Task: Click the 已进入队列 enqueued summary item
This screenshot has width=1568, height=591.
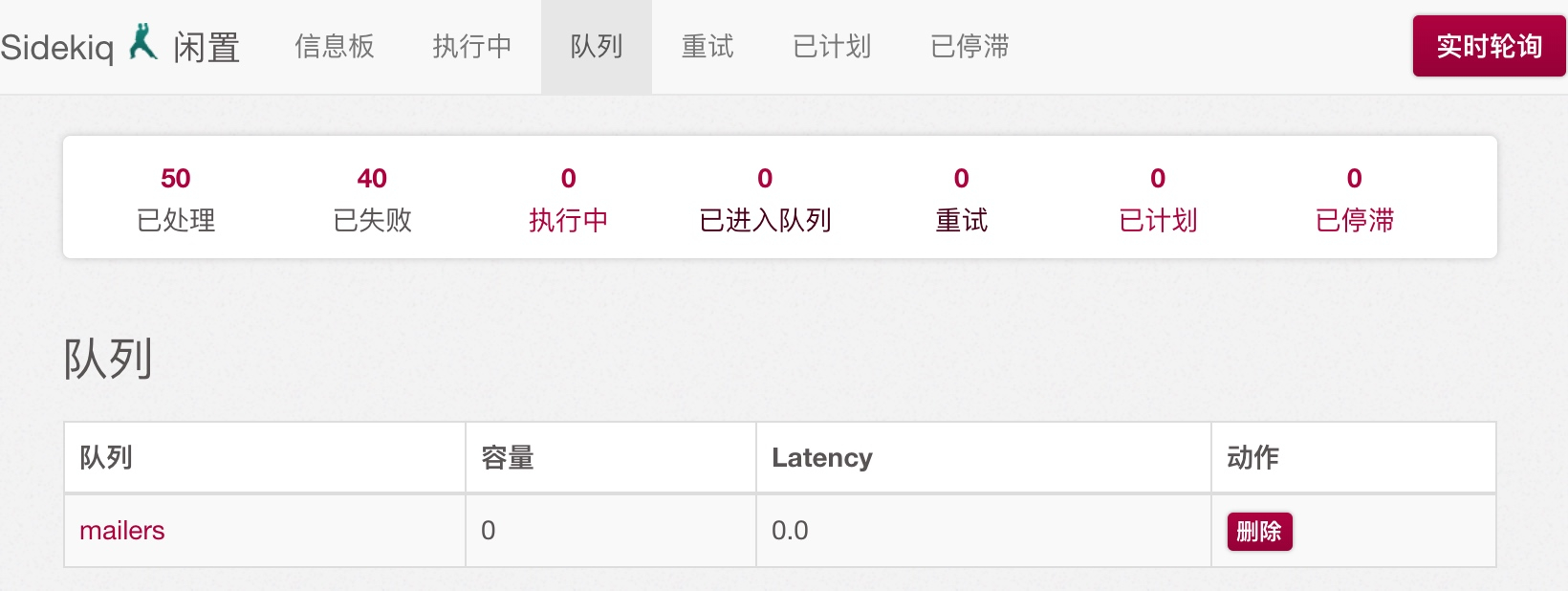Action: coord(765,199)
